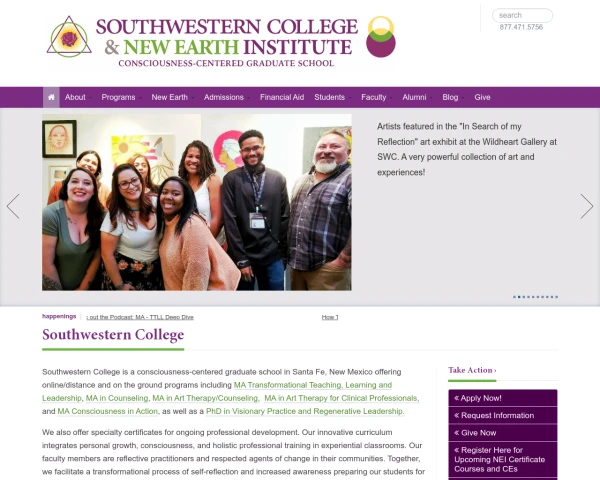Click the Give Now button
The image size is (600, 480).
tap(503, 433)
